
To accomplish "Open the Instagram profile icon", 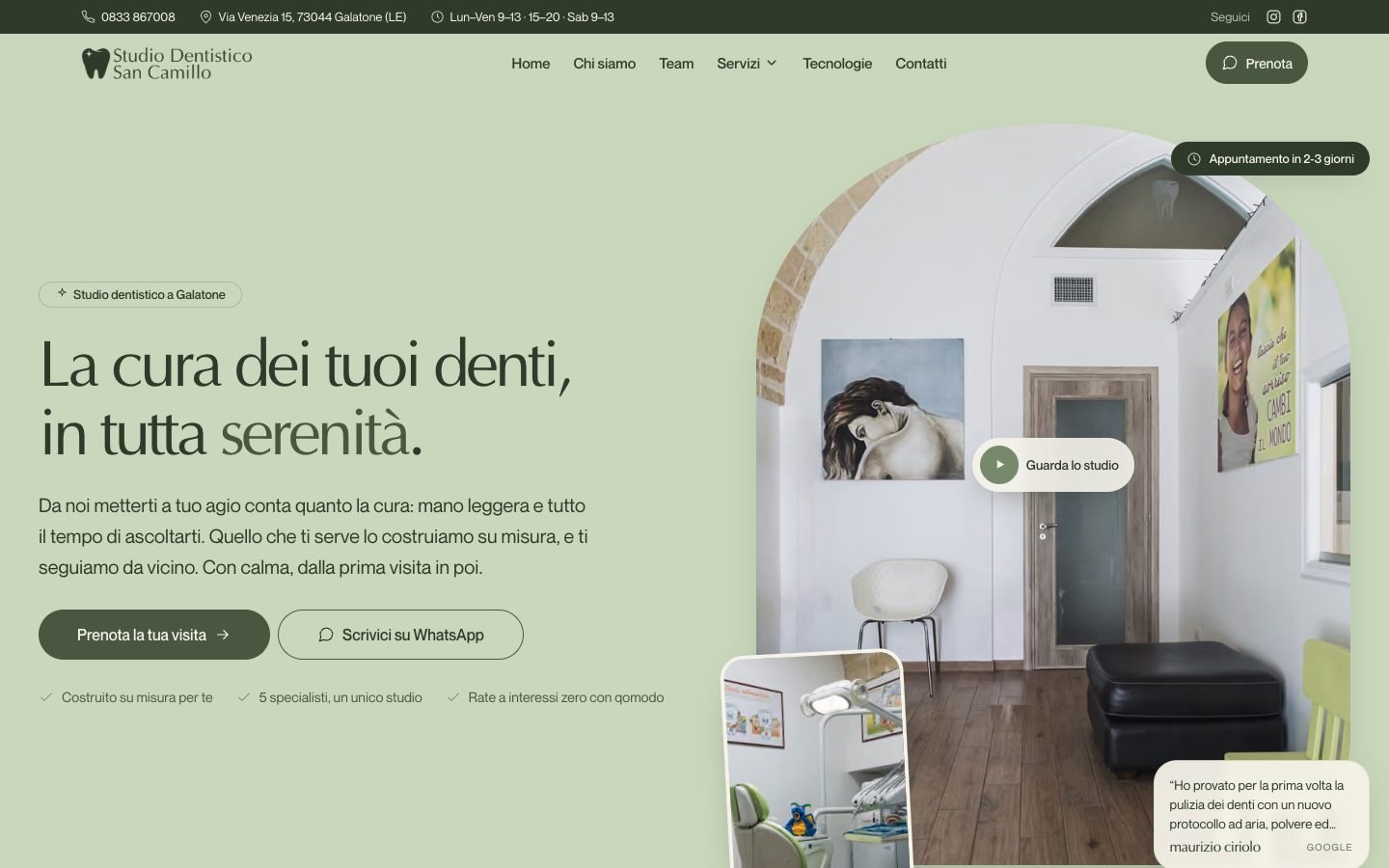I will (1273, 16).
